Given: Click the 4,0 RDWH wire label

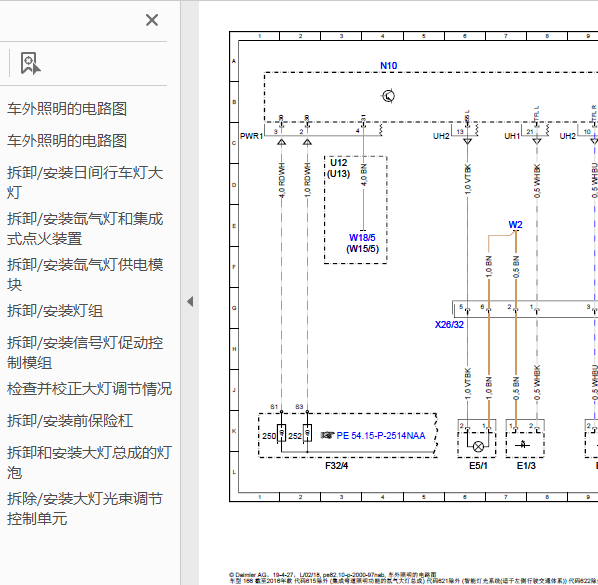Looking at the screenshot, I should point(282,180).
